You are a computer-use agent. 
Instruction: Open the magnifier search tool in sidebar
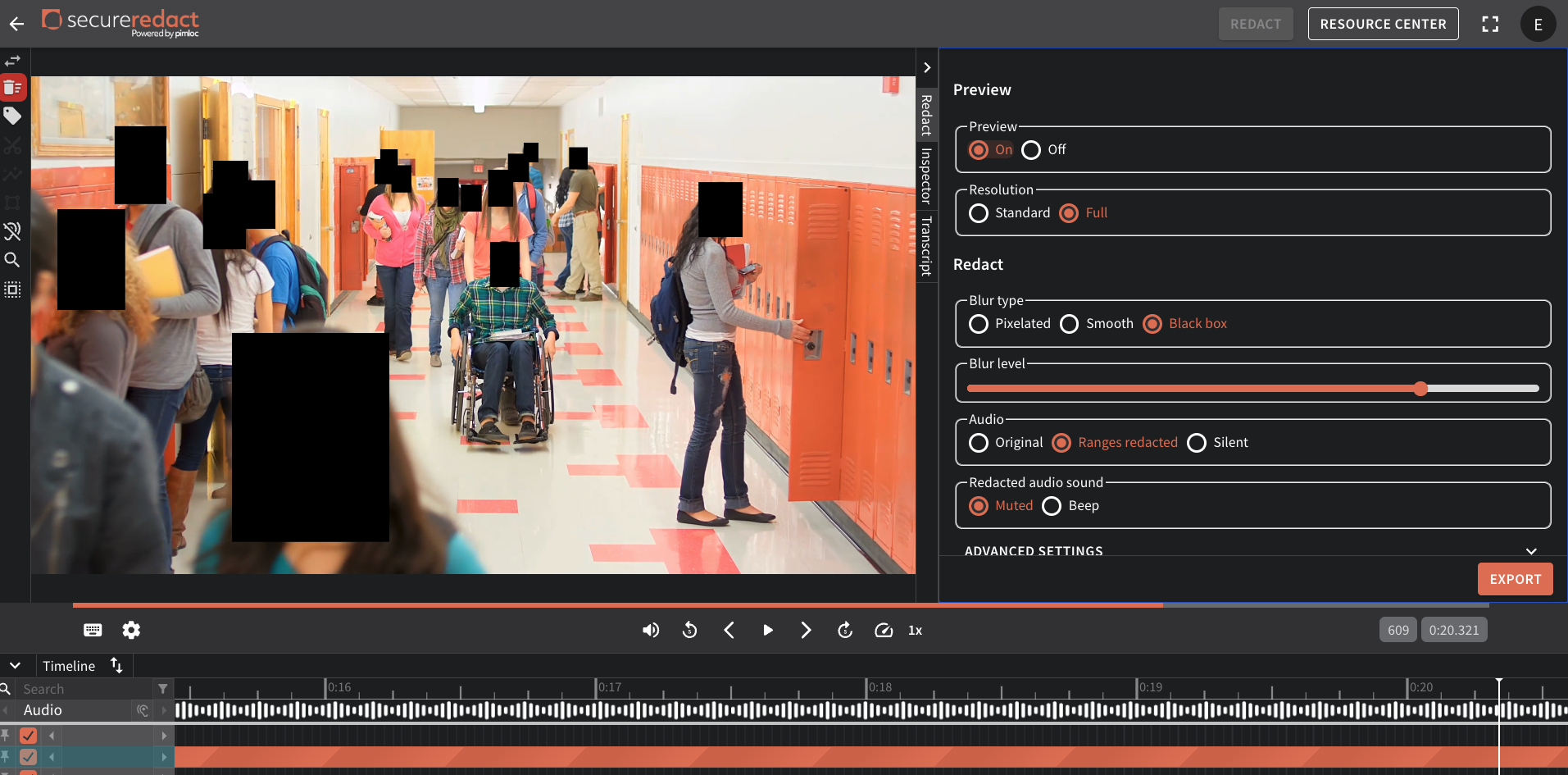(x=12, y=260)
